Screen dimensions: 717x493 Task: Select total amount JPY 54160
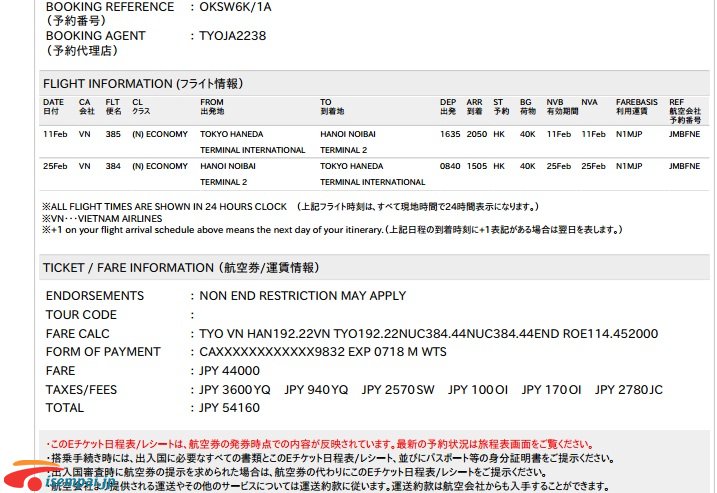click(229, 407)
